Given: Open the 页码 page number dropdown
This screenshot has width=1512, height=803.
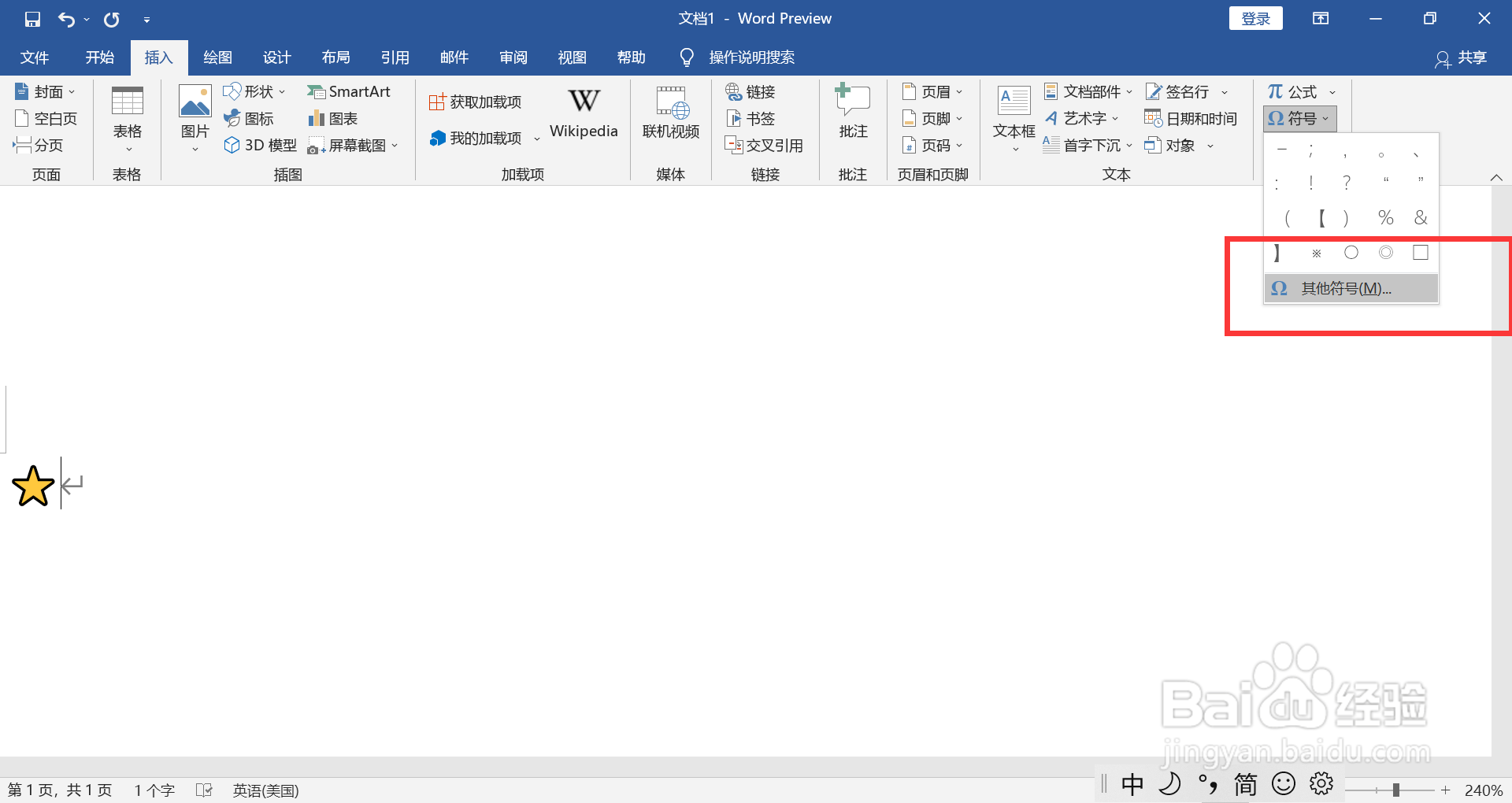Looking at the screenshot, I should (932, 145).
